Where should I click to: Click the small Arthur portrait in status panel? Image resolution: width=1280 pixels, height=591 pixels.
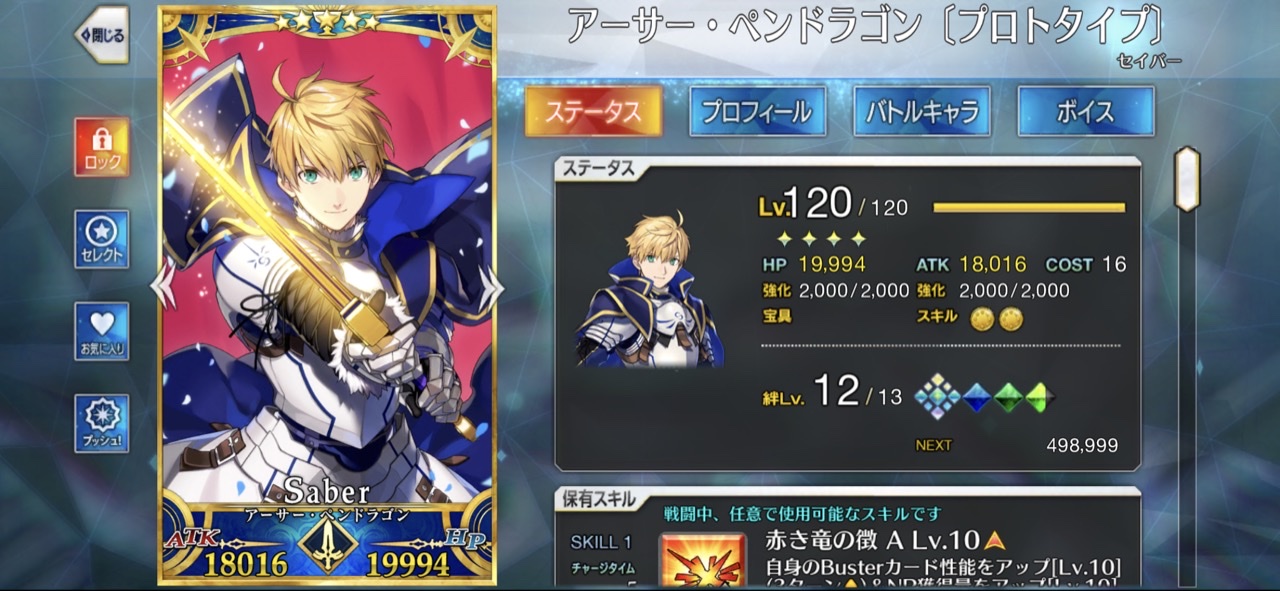tap(651, 290)
